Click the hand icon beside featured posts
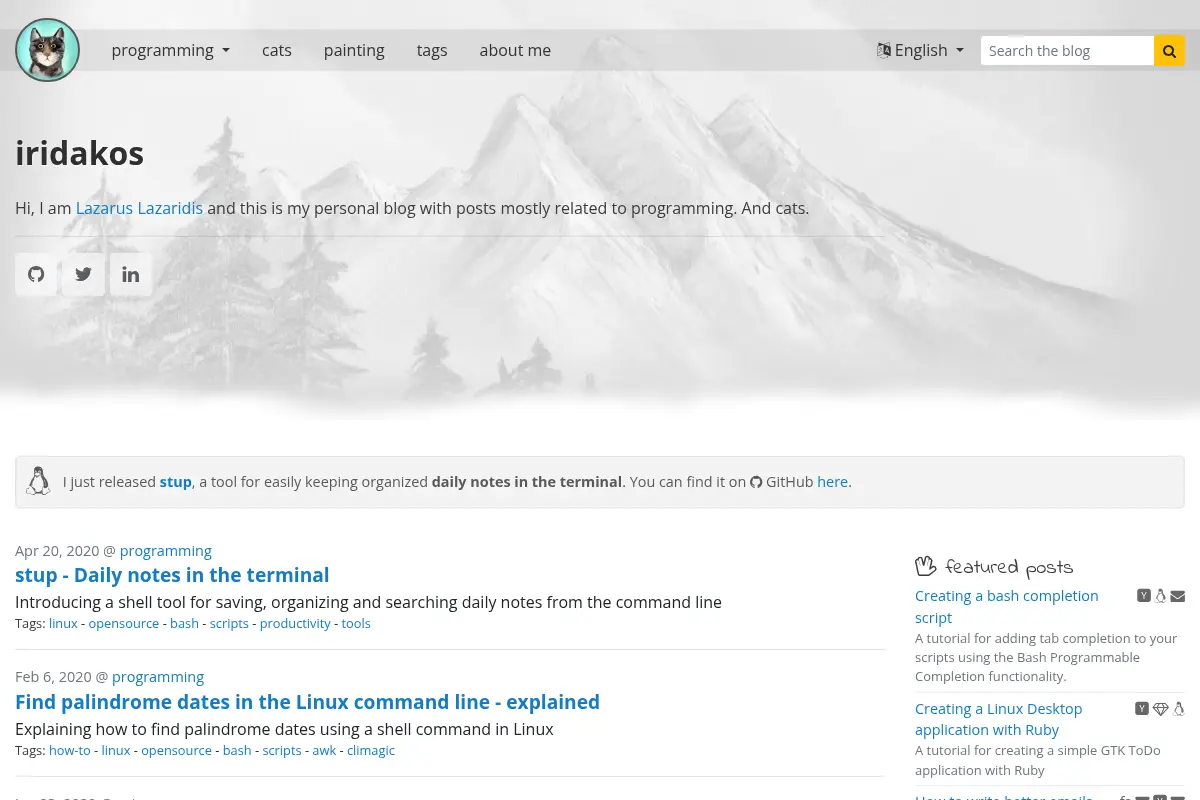 pyautogui.click(x=926, y=566)
